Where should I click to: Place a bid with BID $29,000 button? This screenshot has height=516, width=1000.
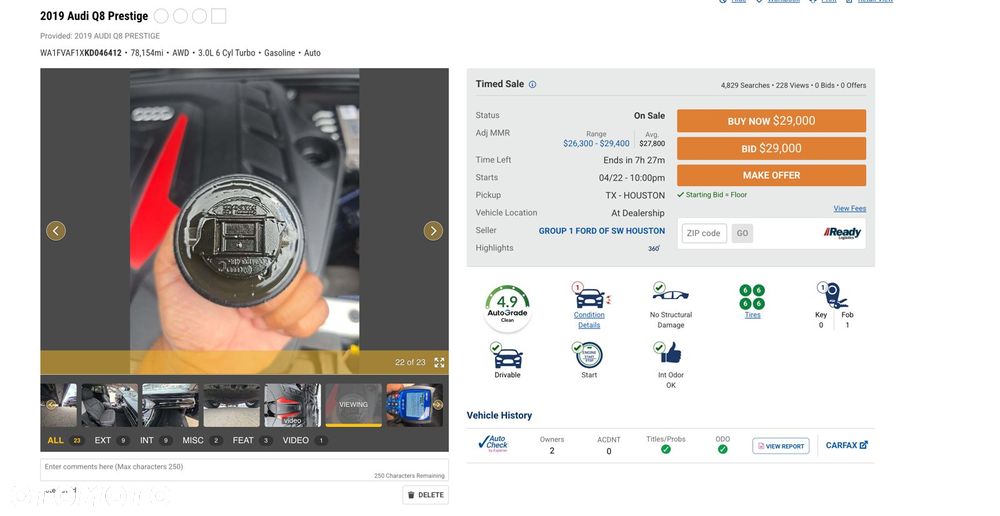click(x=771, y=148)
